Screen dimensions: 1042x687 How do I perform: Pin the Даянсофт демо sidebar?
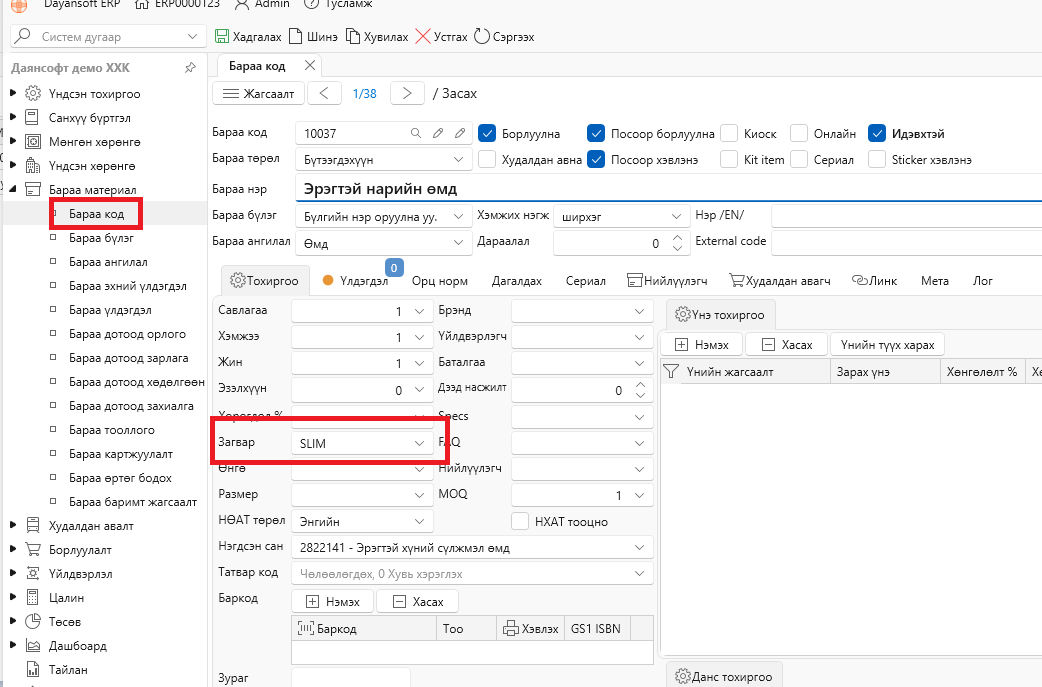(x=190, y=68)
